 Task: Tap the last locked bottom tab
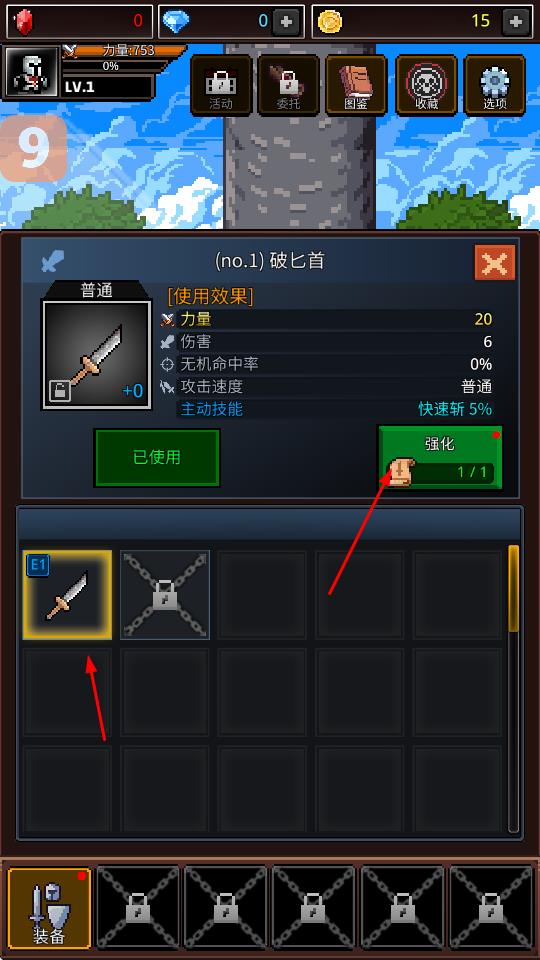click(492, 908)
